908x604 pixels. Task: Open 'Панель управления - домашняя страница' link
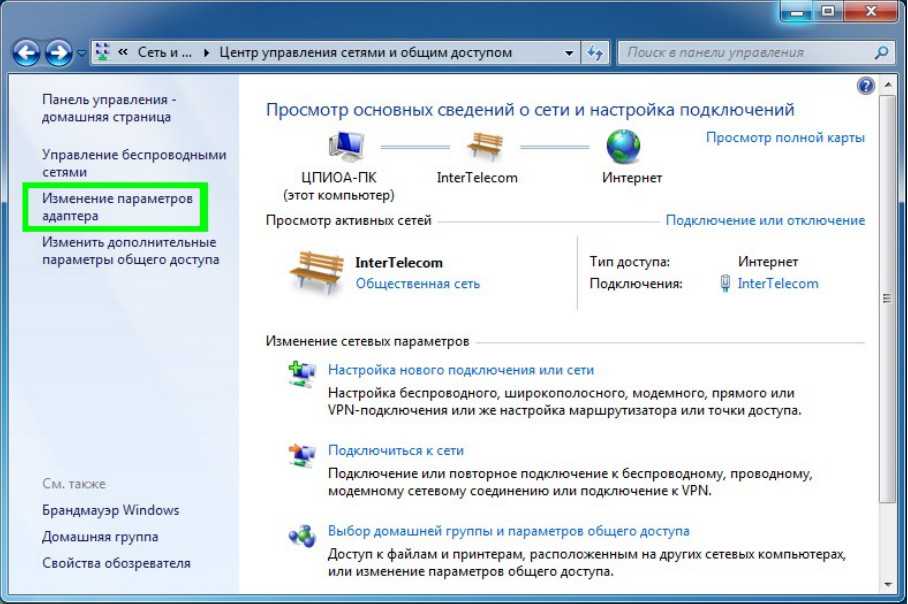(x=109, y=108)
